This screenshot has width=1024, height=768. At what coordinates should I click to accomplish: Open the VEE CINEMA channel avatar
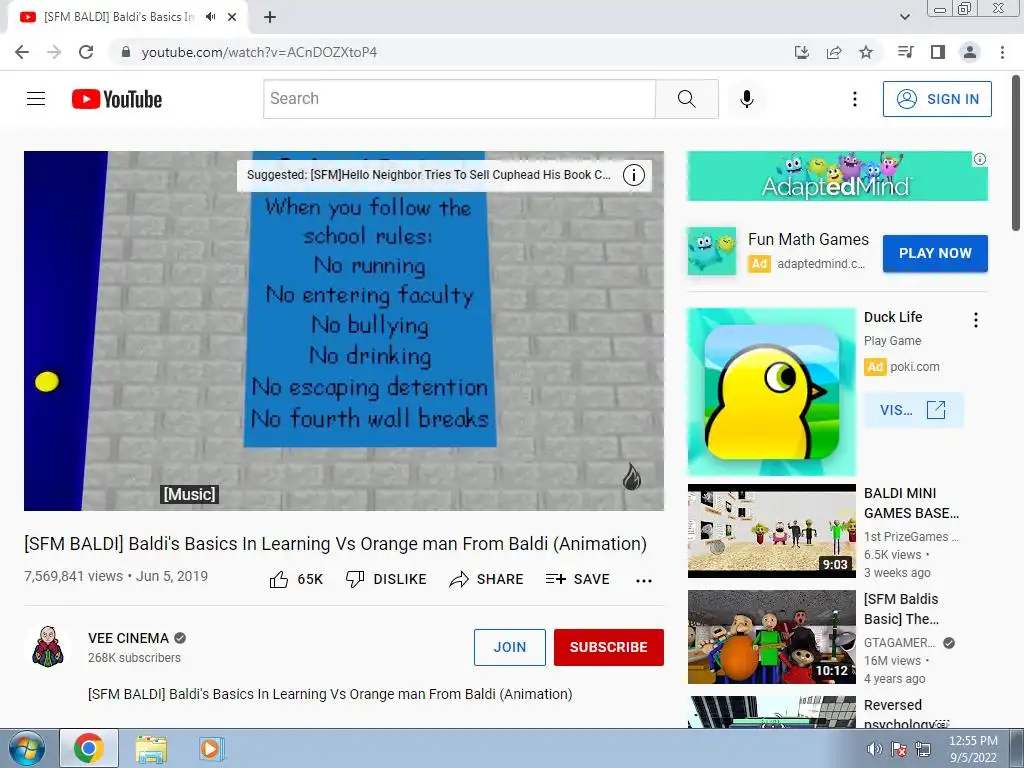click(48, 647)
